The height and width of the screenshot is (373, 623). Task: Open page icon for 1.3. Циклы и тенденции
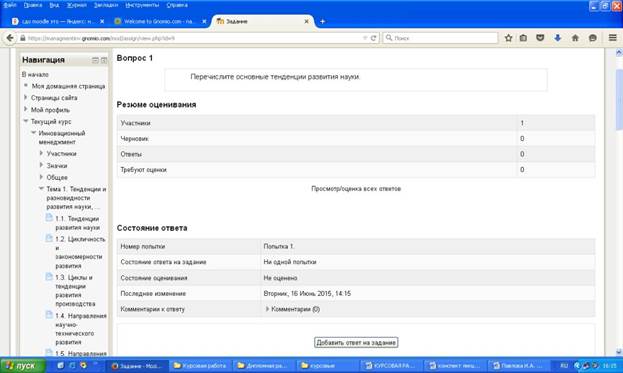click(49, 276)
